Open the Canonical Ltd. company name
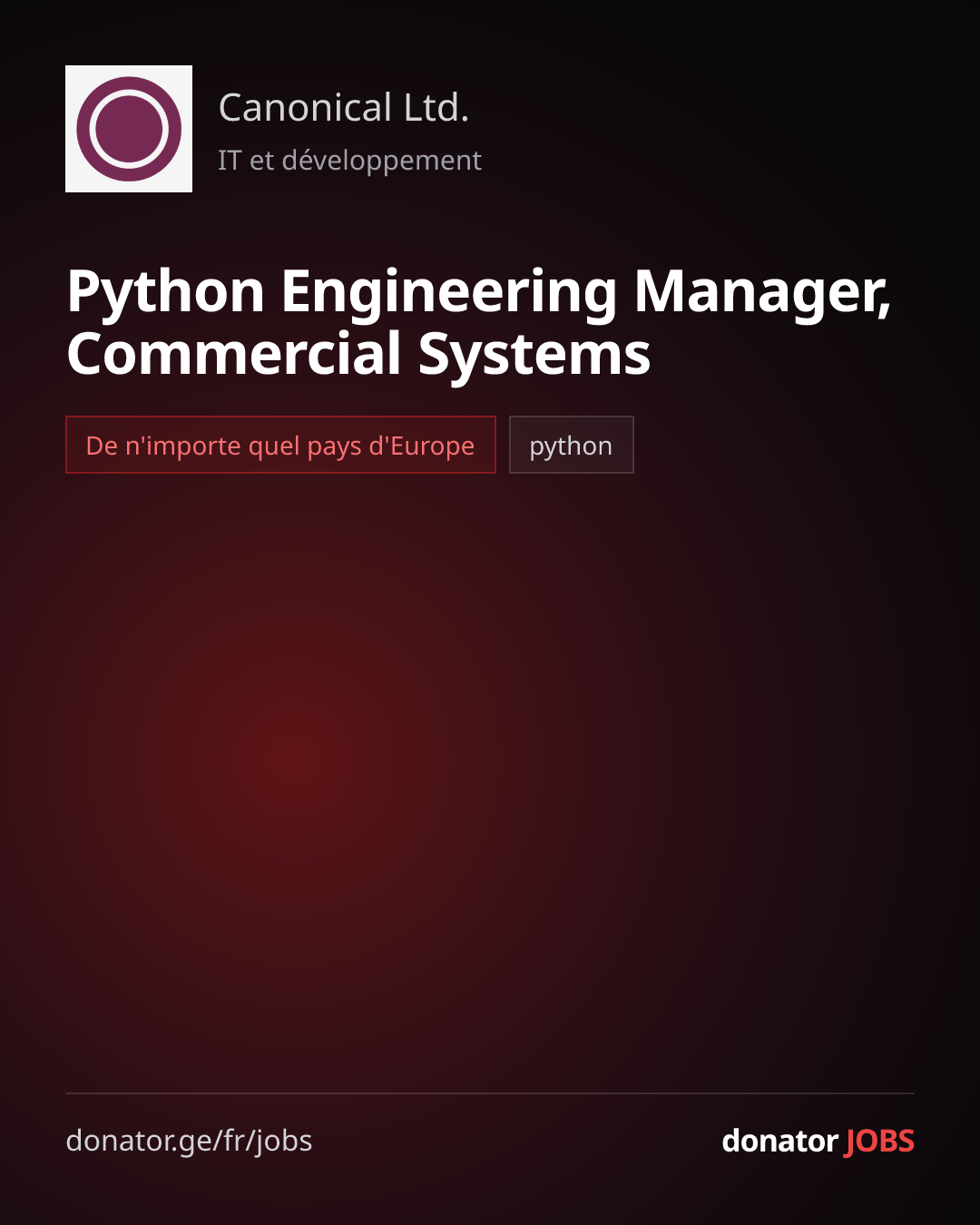Image resolution: width=980 pixels, height=1225 pixels. pyautogui.click(x=344, y=108)
